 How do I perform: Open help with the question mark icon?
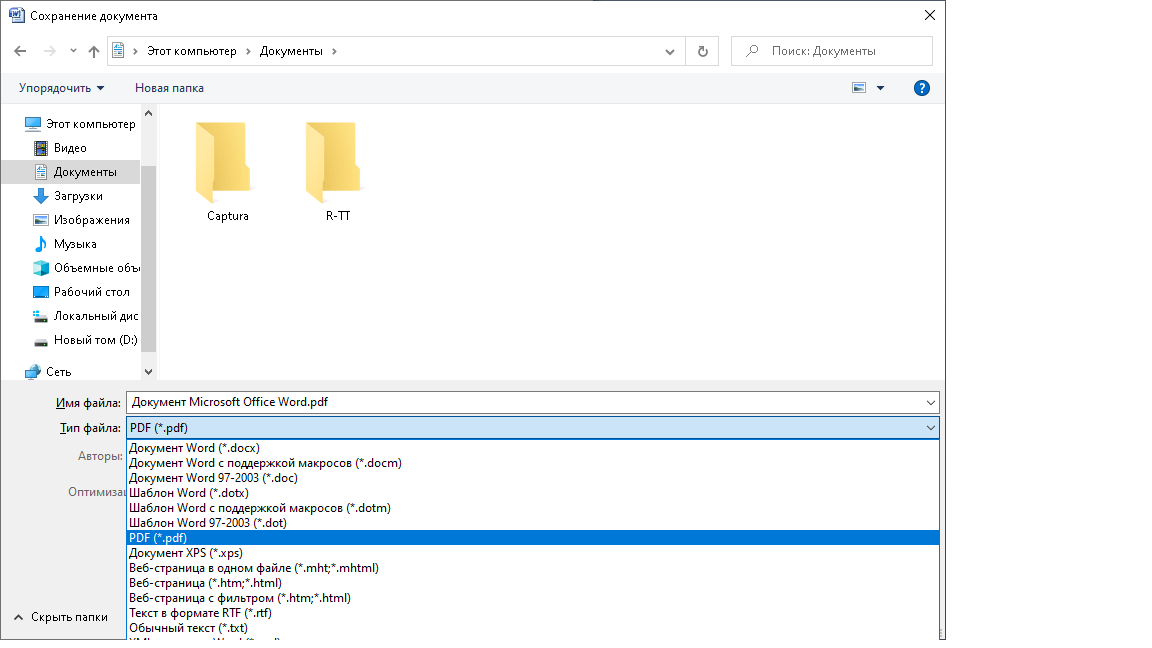921,88
